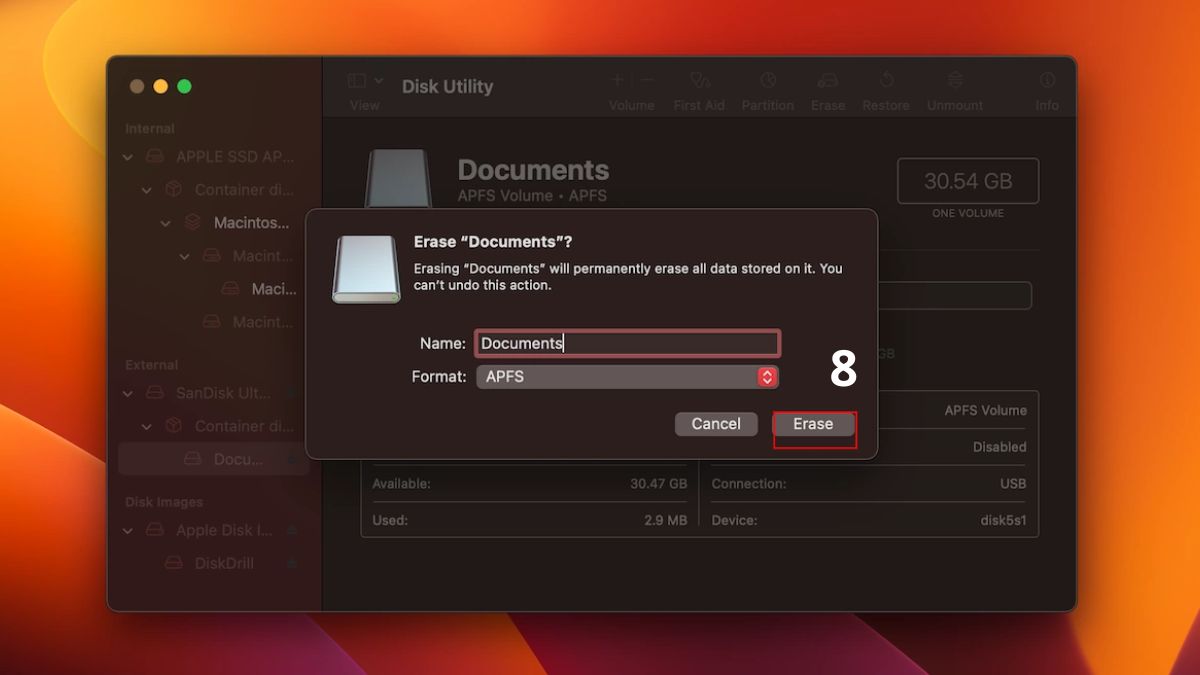Click the Name field containing Documents

coord(627,343)
